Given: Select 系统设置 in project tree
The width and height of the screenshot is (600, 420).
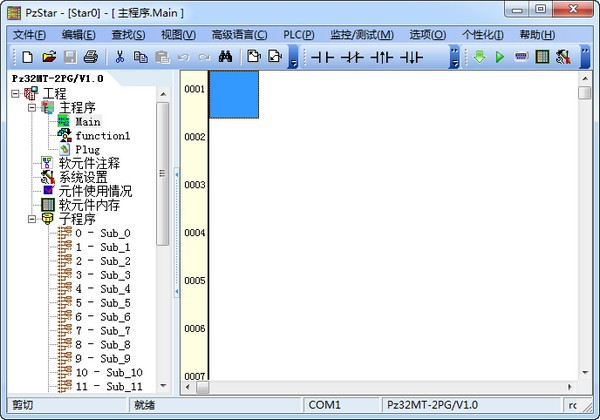Looking at the screenshot, I should (83, 177).
